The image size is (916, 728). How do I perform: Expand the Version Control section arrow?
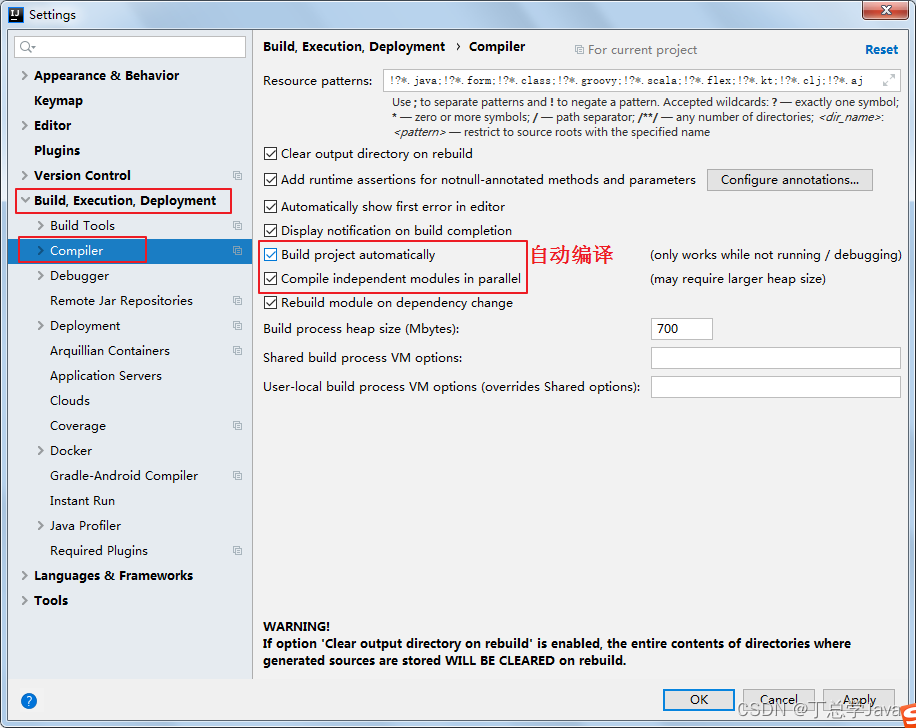(x=24, y=175)
